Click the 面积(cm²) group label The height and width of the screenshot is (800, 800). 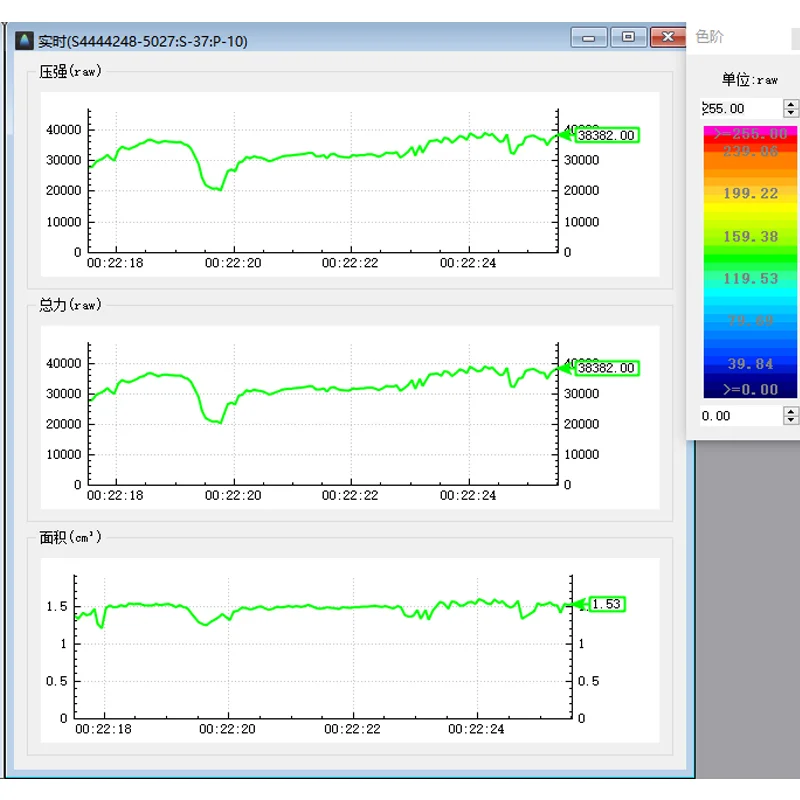(x=70, y=537)
